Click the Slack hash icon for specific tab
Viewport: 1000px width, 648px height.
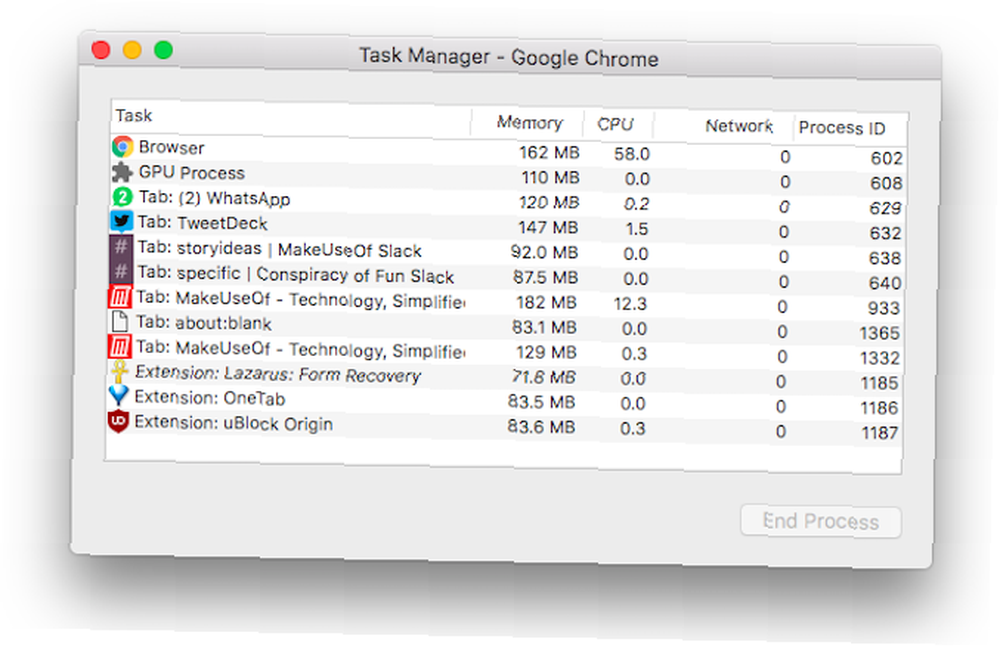tap(121, 272)
